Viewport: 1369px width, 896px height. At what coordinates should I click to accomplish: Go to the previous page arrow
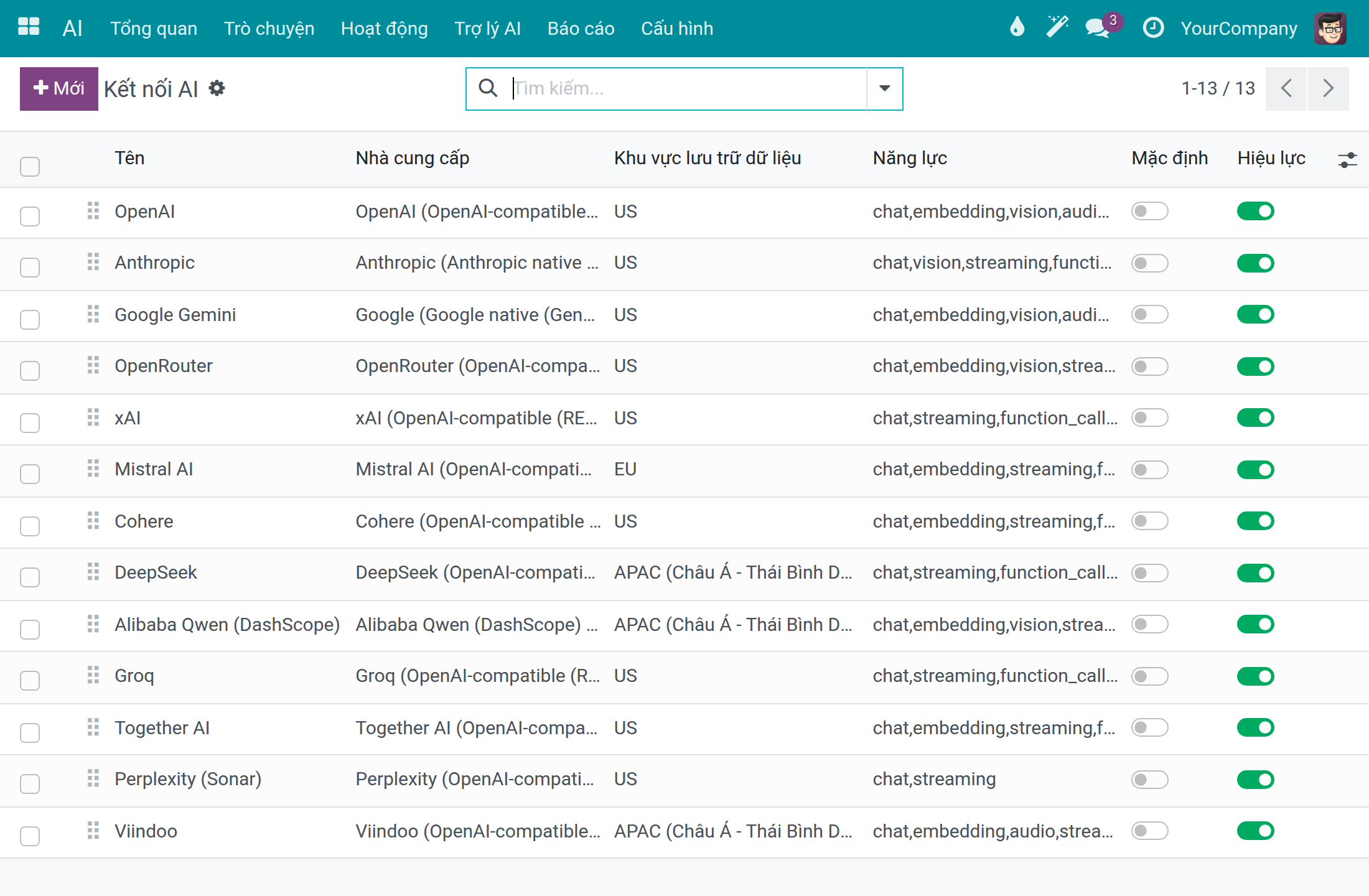pos(1286,88)
